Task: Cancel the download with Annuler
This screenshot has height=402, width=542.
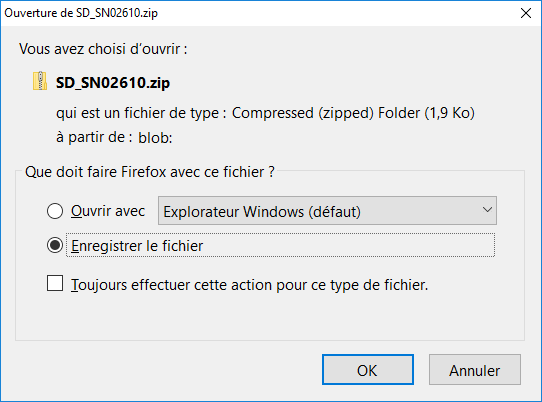Action: (475, 370)
